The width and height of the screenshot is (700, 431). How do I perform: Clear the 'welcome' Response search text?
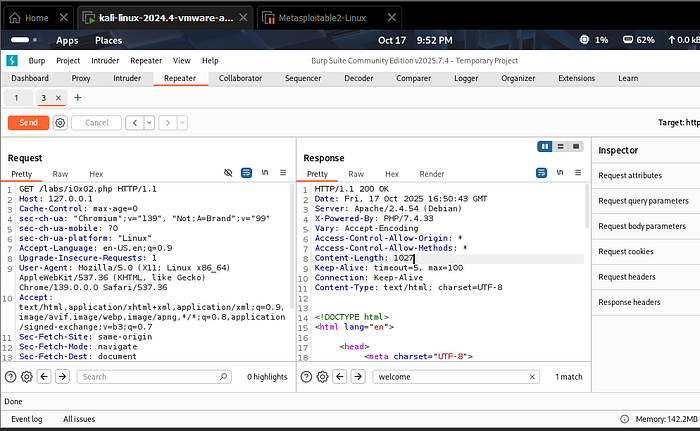pos(532,377)
